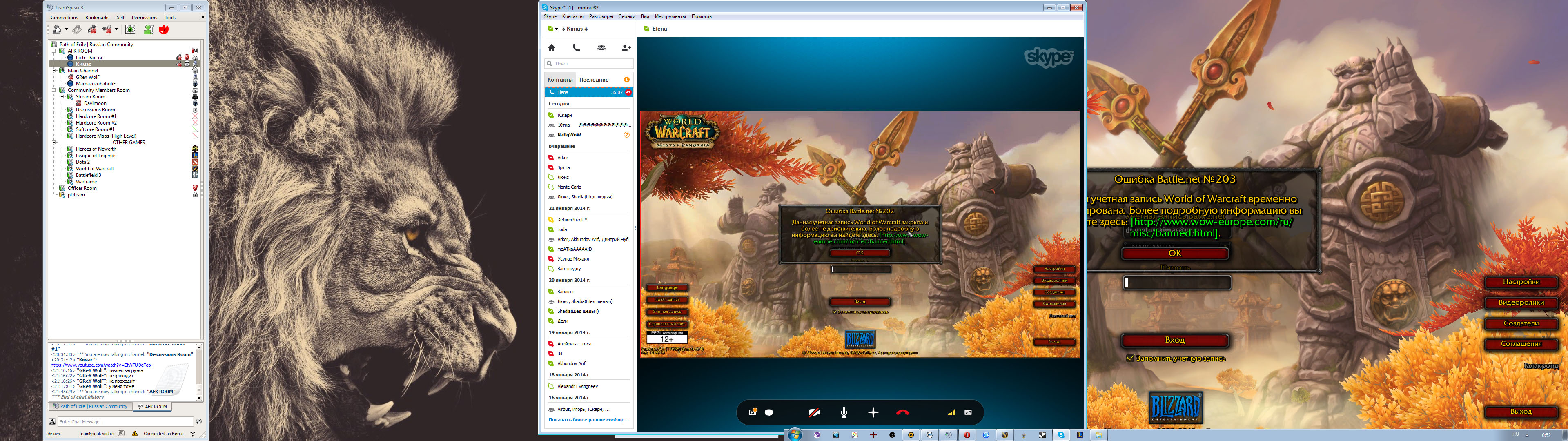The width and height of the screenshot is (1568, 441).
Task: Open Skype Home icon
Action: click(x=552, y=47)
